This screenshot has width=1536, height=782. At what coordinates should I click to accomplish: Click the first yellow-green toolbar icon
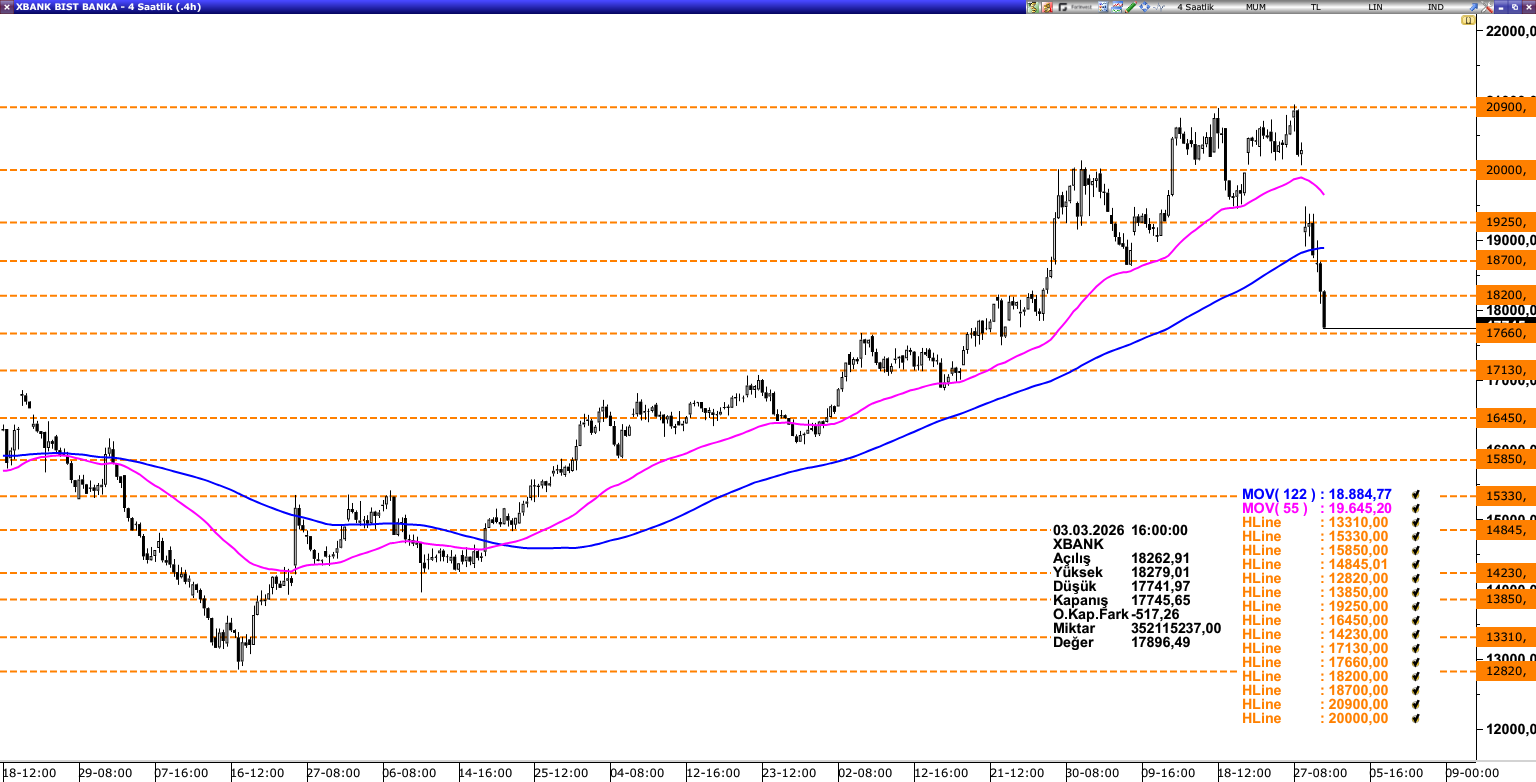(1033, 7)
